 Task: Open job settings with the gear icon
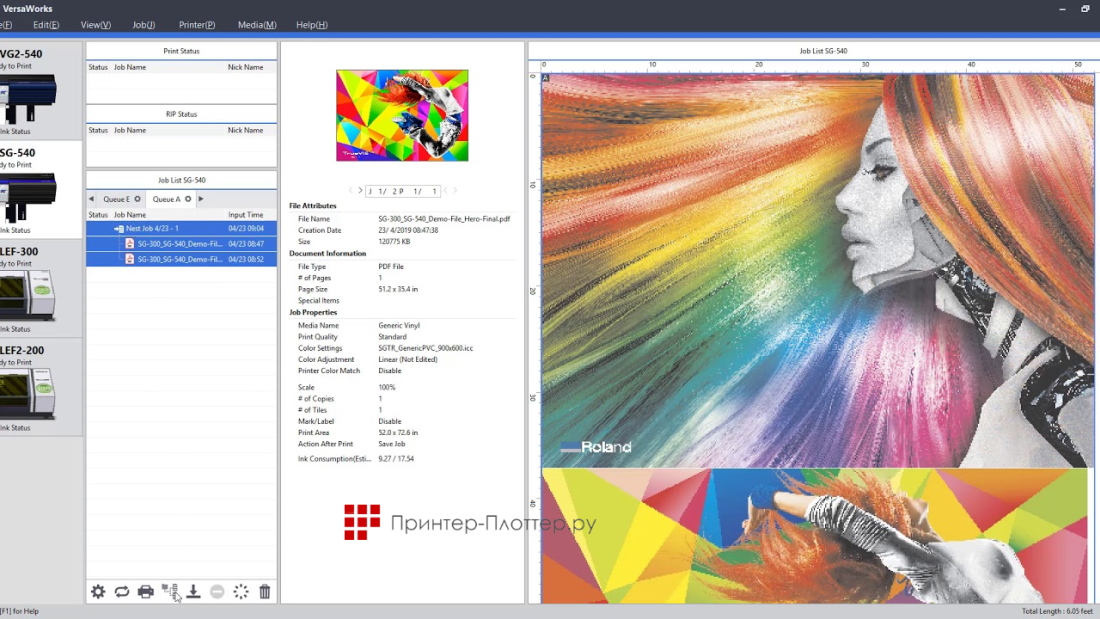click(98, 592)
